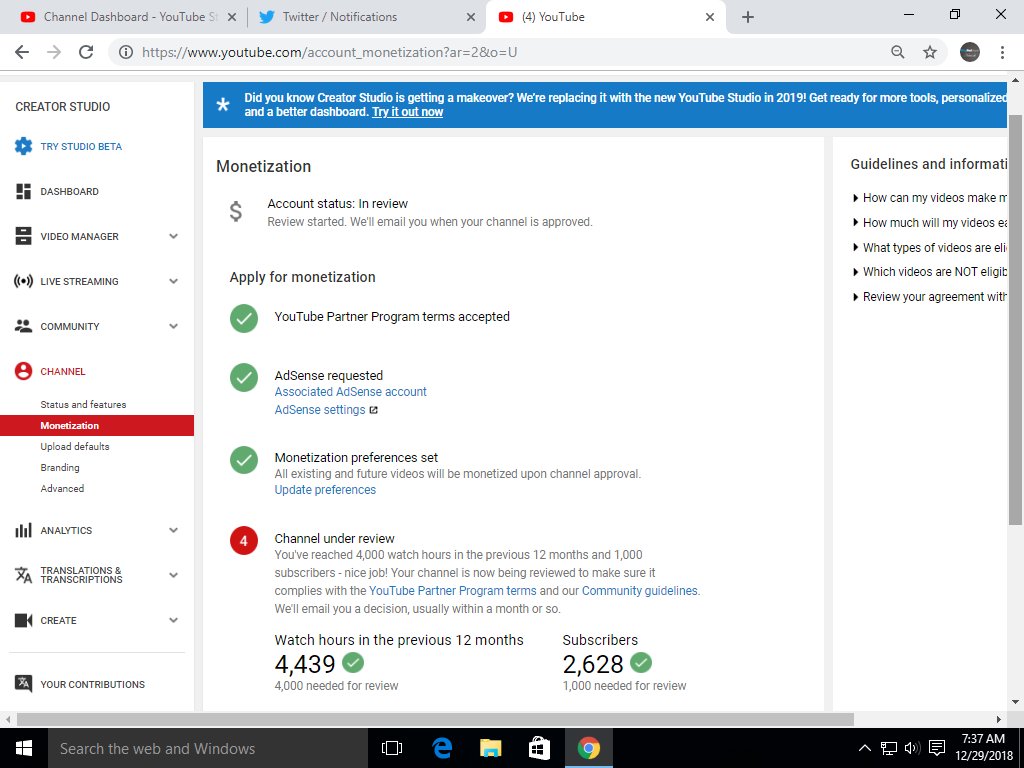Expand 'How much will my videos' guideline

930,223
